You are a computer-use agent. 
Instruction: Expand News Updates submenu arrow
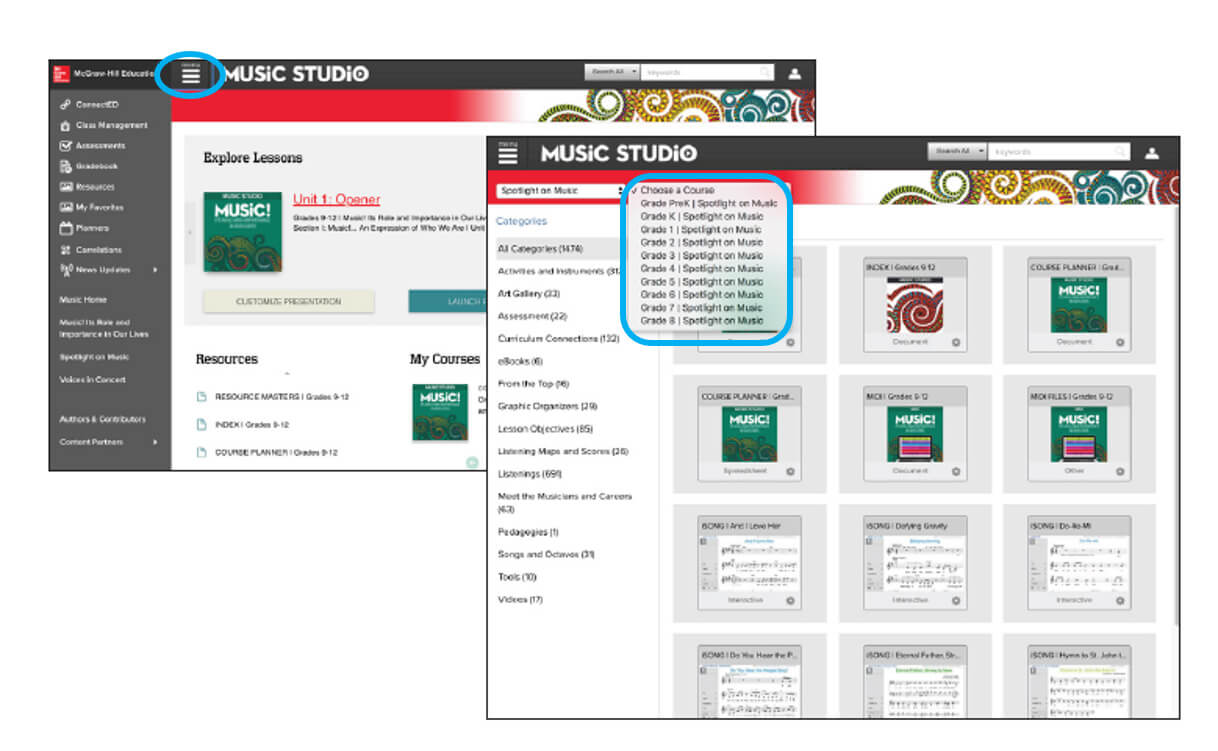[155, 270]
